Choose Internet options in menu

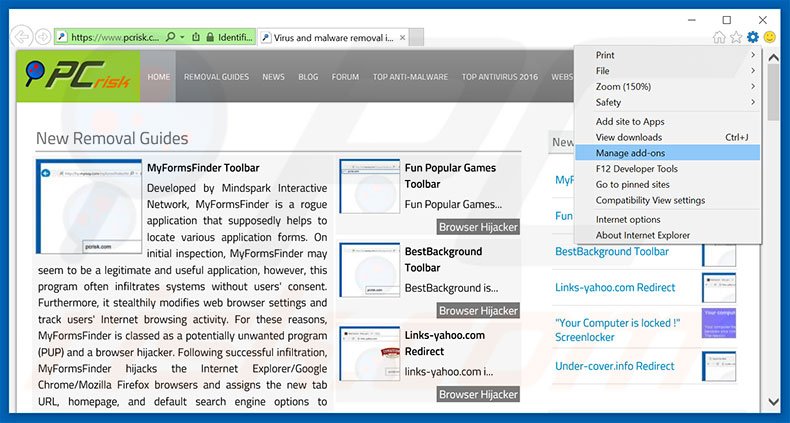point(628,219)
